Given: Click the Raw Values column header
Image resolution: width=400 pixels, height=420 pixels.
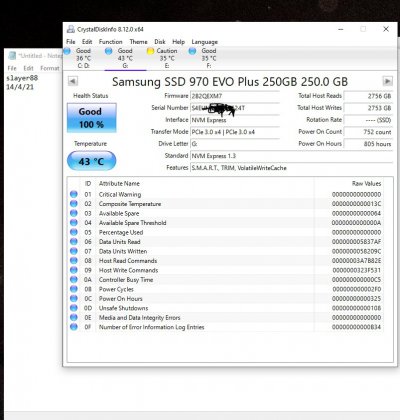Looking at the screenshot, I should (x=366, y=183).
